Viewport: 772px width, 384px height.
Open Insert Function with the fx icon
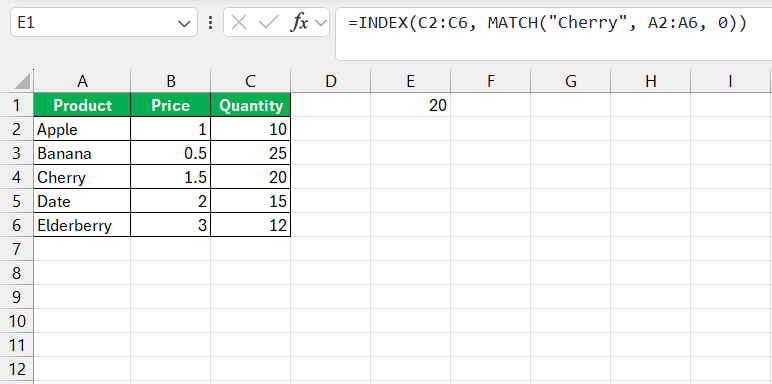(x=298, y=23)
